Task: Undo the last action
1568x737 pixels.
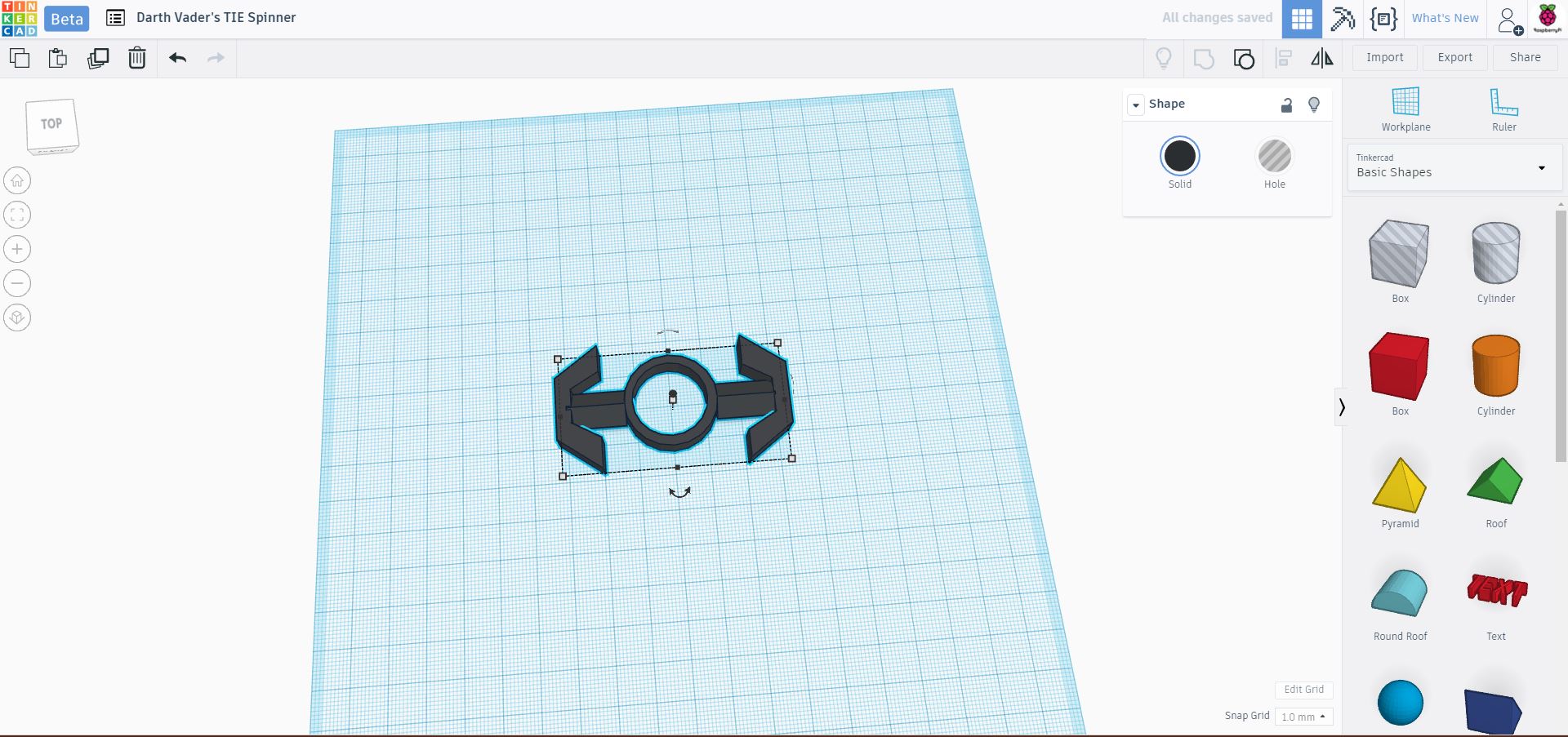Action: pos(177,58)
